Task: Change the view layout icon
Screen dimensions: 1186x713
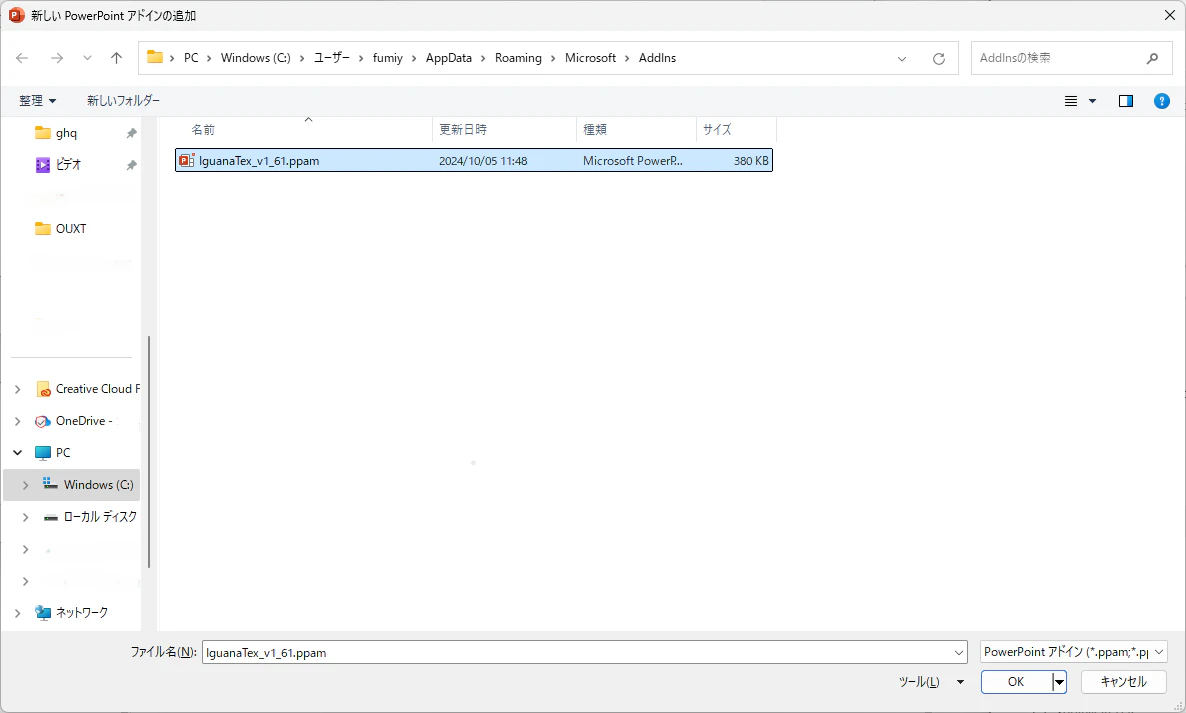Action: point(1071,101)
